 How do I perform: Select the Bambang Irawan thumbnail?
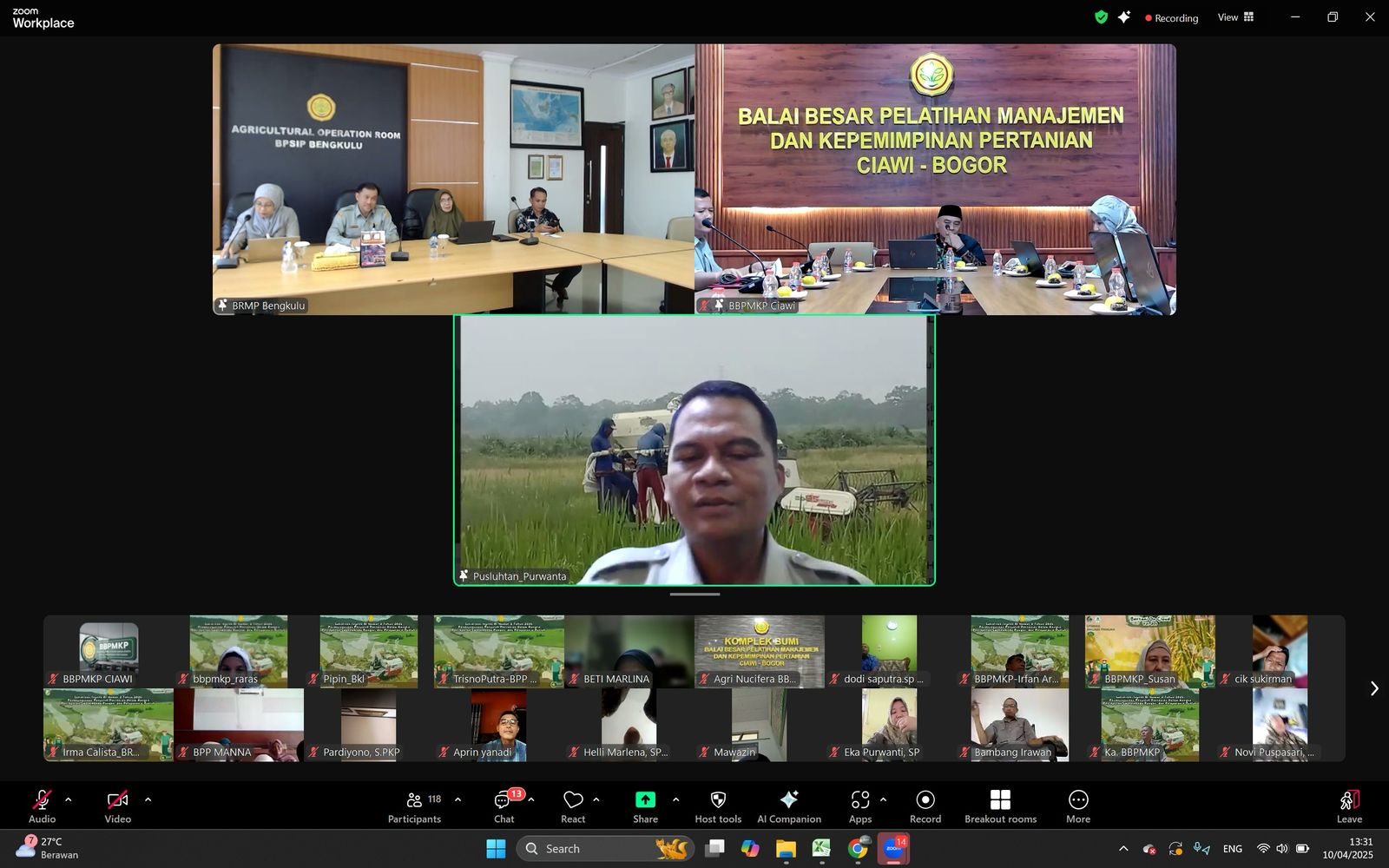[x=1020, y=725]
